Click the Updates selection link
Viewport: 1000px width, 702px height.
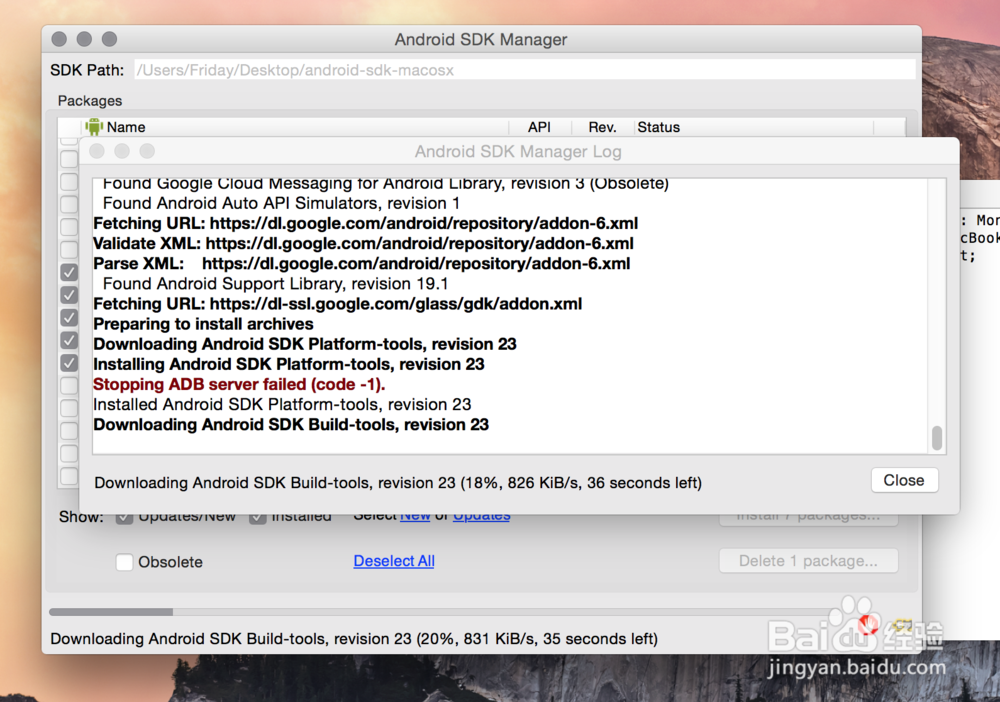coord(482,516)
